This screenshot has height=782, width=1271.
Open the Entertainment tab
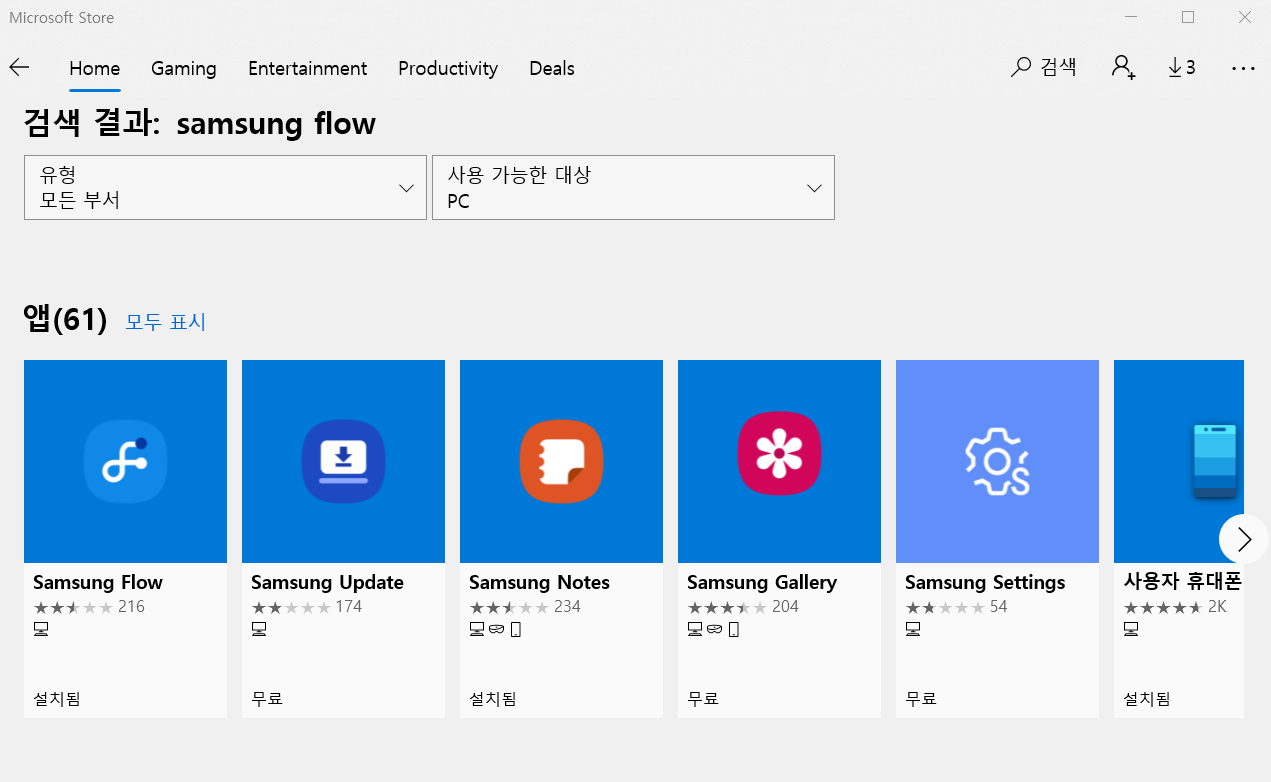click(x=307, y=68)
